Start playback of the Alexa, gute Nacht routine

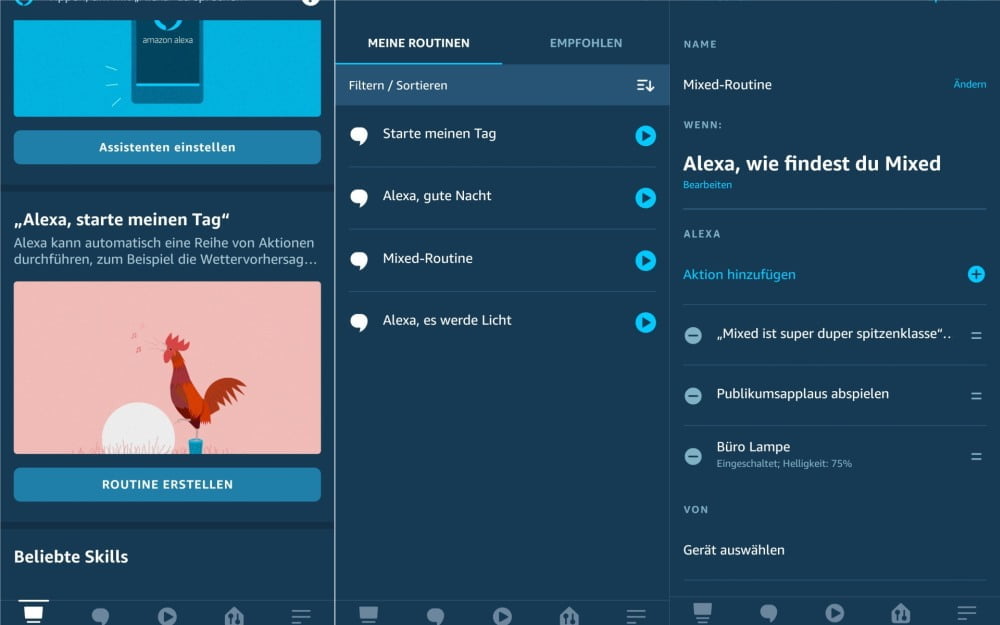point(645,198)
